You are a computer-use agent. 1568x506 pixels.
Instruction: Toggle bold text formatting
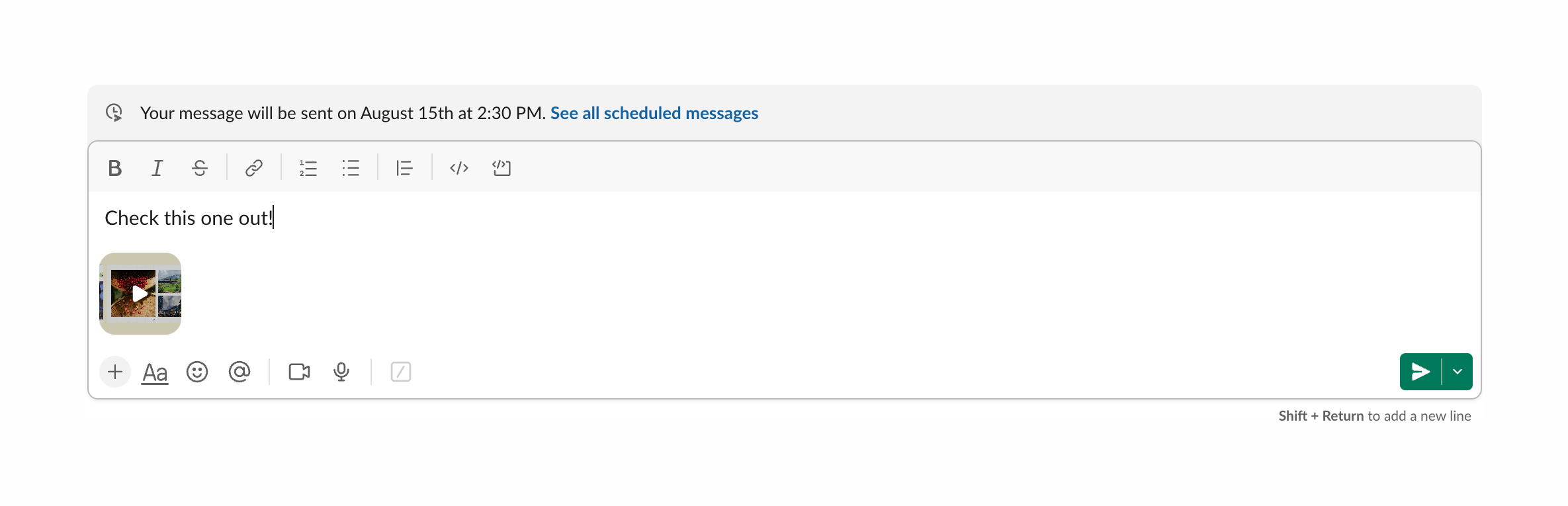[x=115, y=168]
